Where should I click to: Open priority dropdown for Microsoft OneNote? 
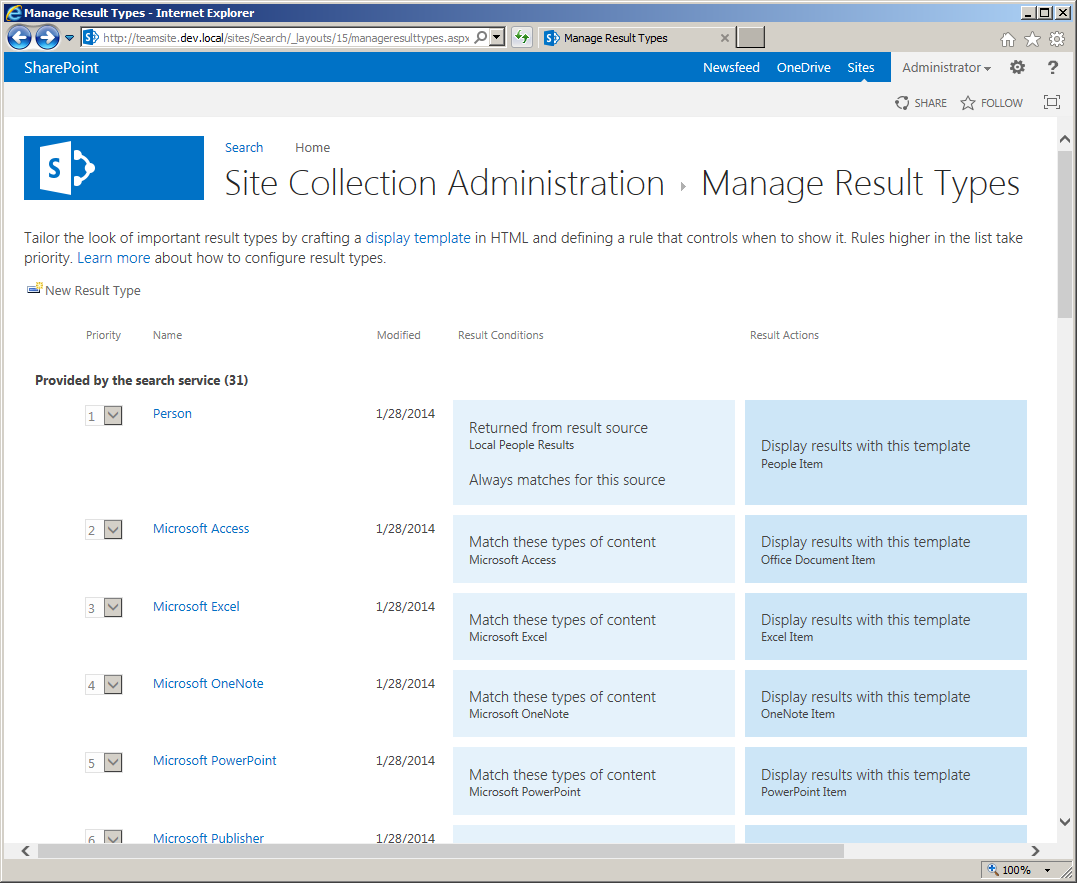pyautogui.click(x=113, y=685)
